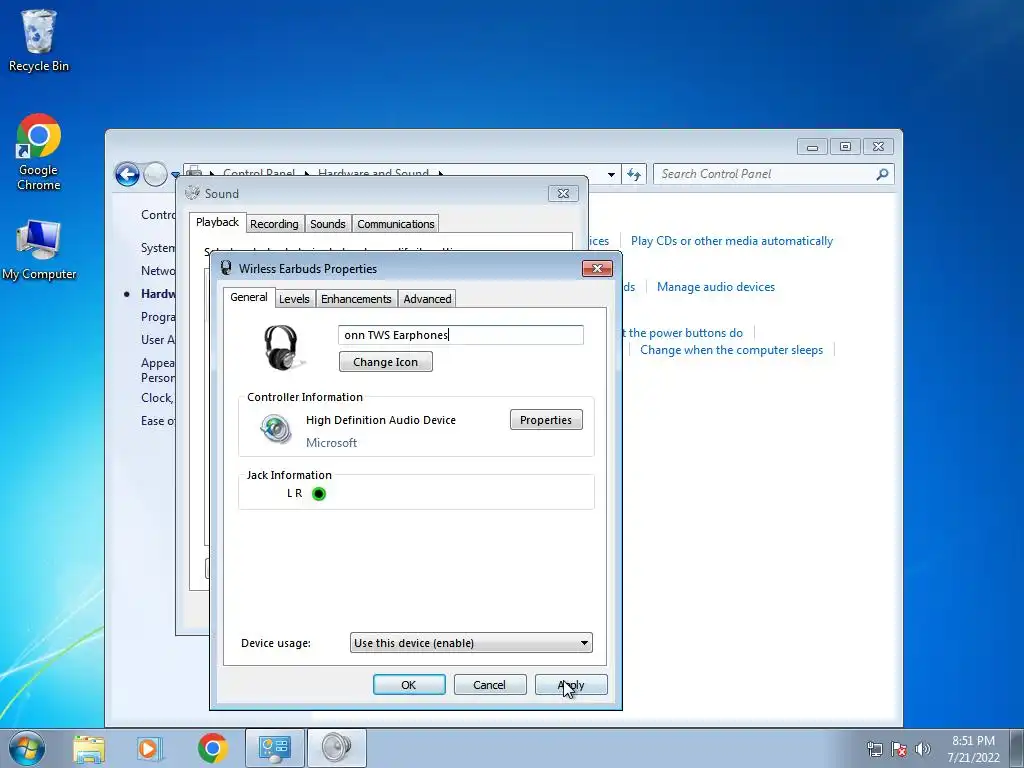Click the High Definition Audio controller icon

[276, 429]
